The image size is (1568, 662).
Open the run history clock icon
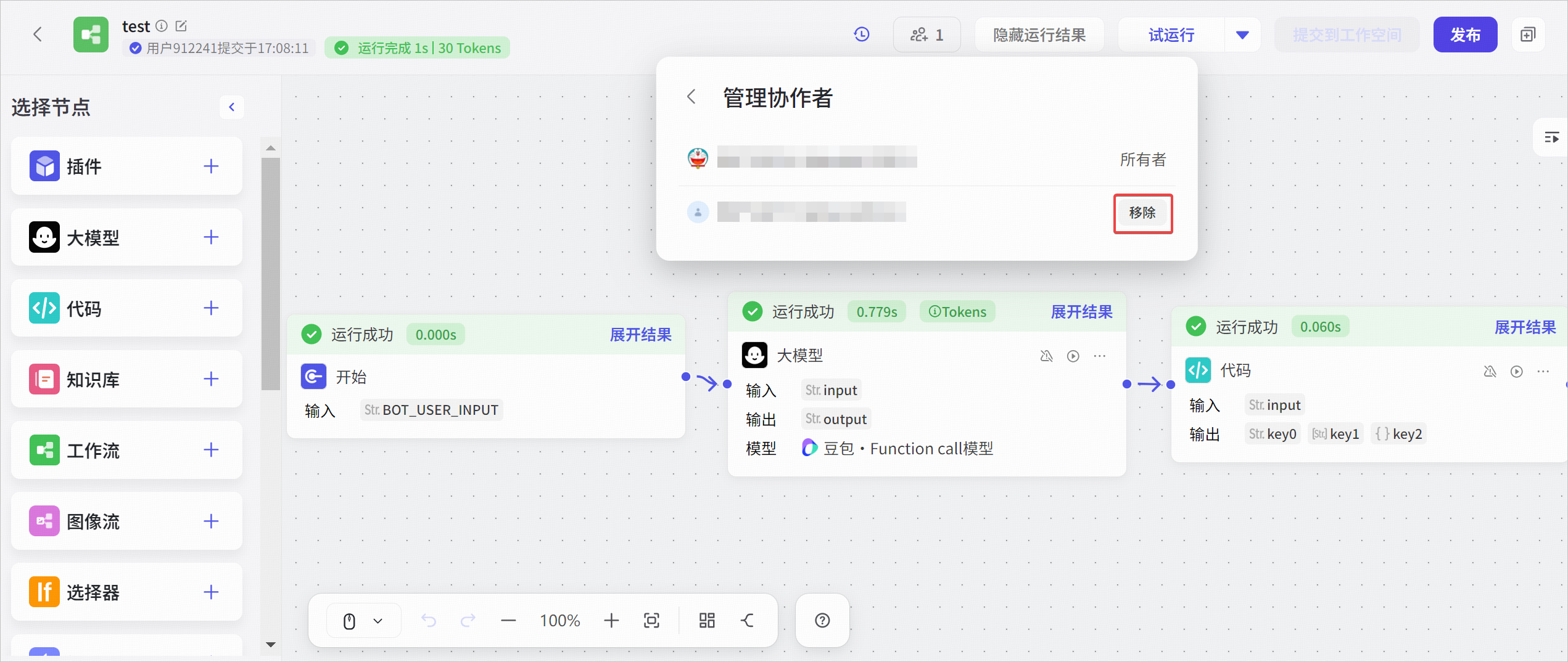point(862,35)
